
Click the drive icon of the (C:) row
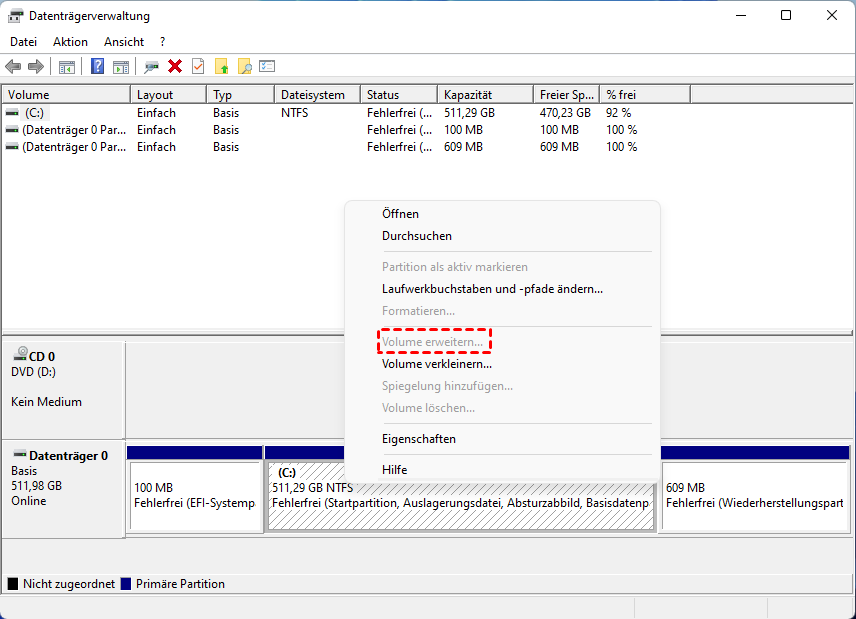coord(12,113)
